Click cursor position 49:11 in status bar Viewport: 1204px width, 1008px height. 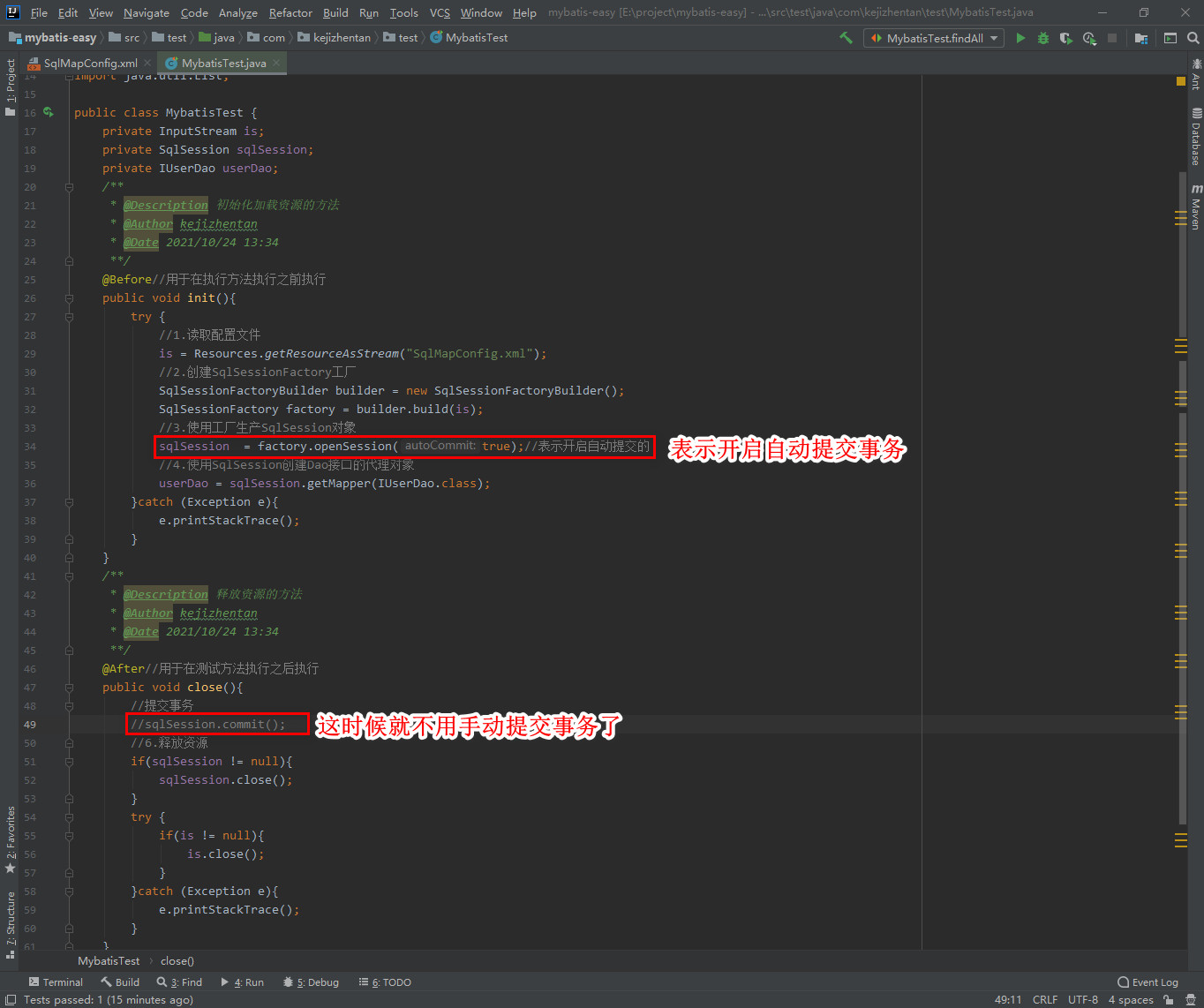1008,999
